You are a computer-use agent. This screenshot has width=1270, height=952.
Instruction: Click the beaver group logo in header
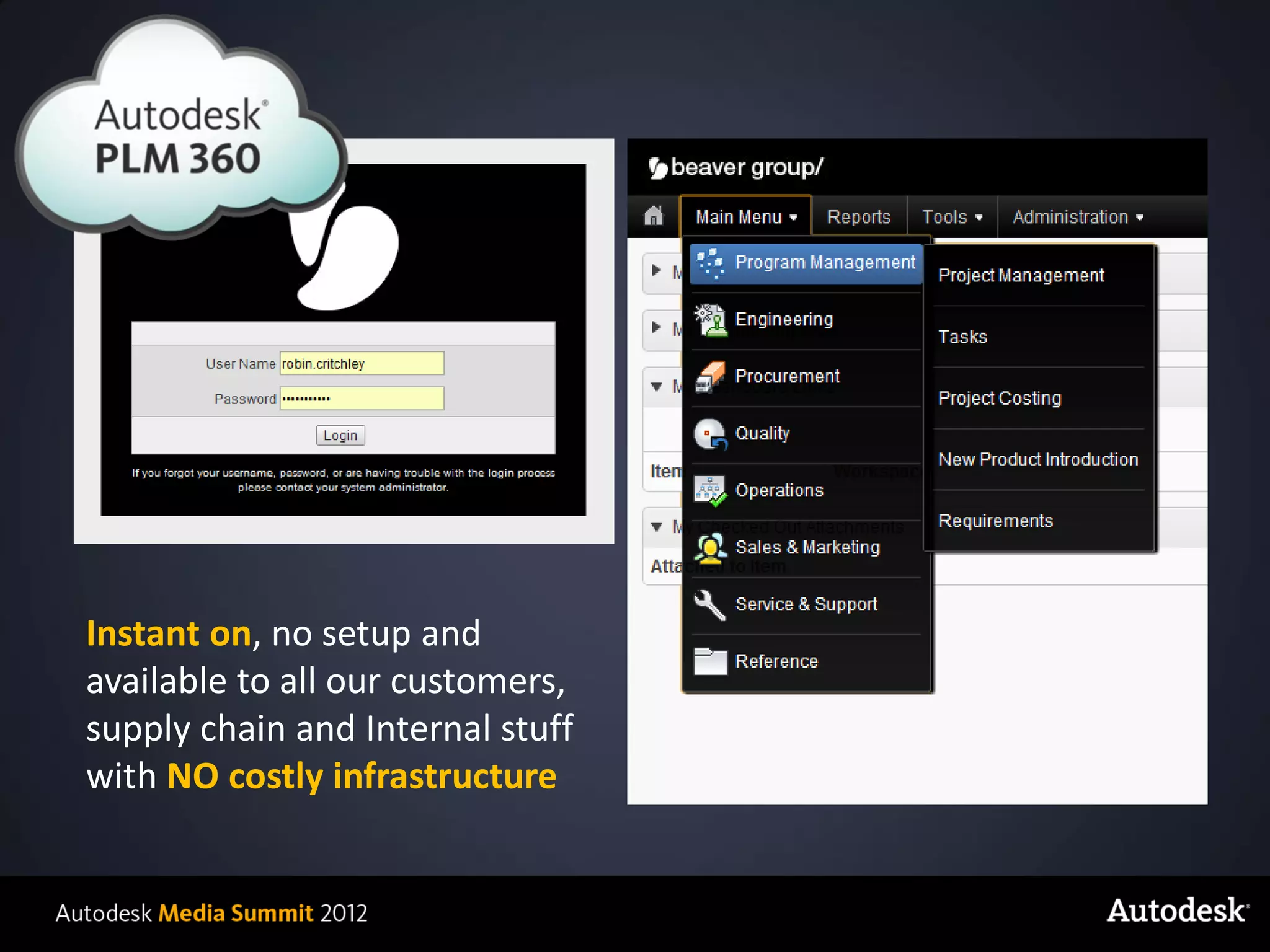(x=735, y=167)
